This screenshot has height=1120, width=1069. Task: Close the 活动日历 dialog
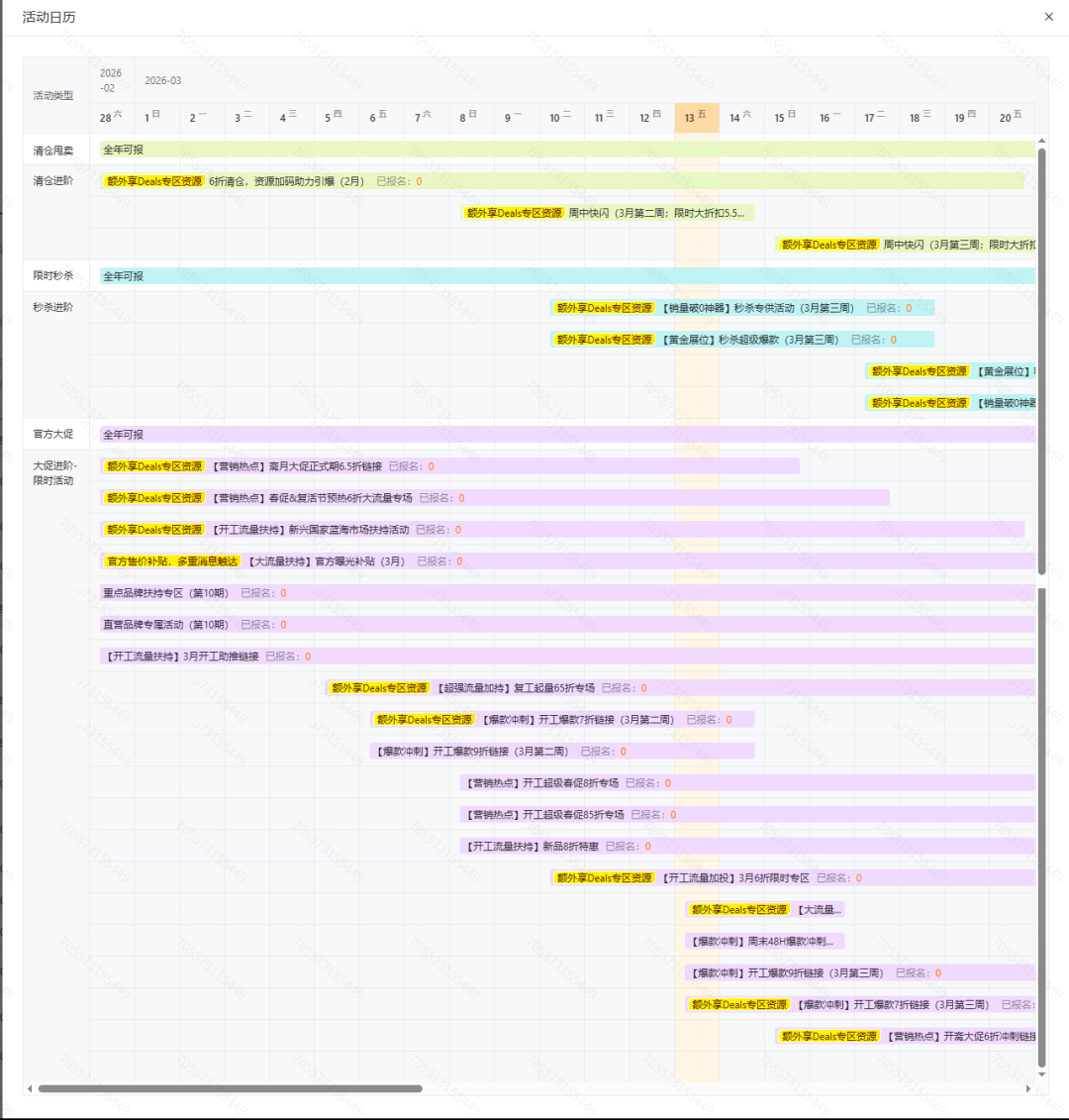pos(1048,17)
